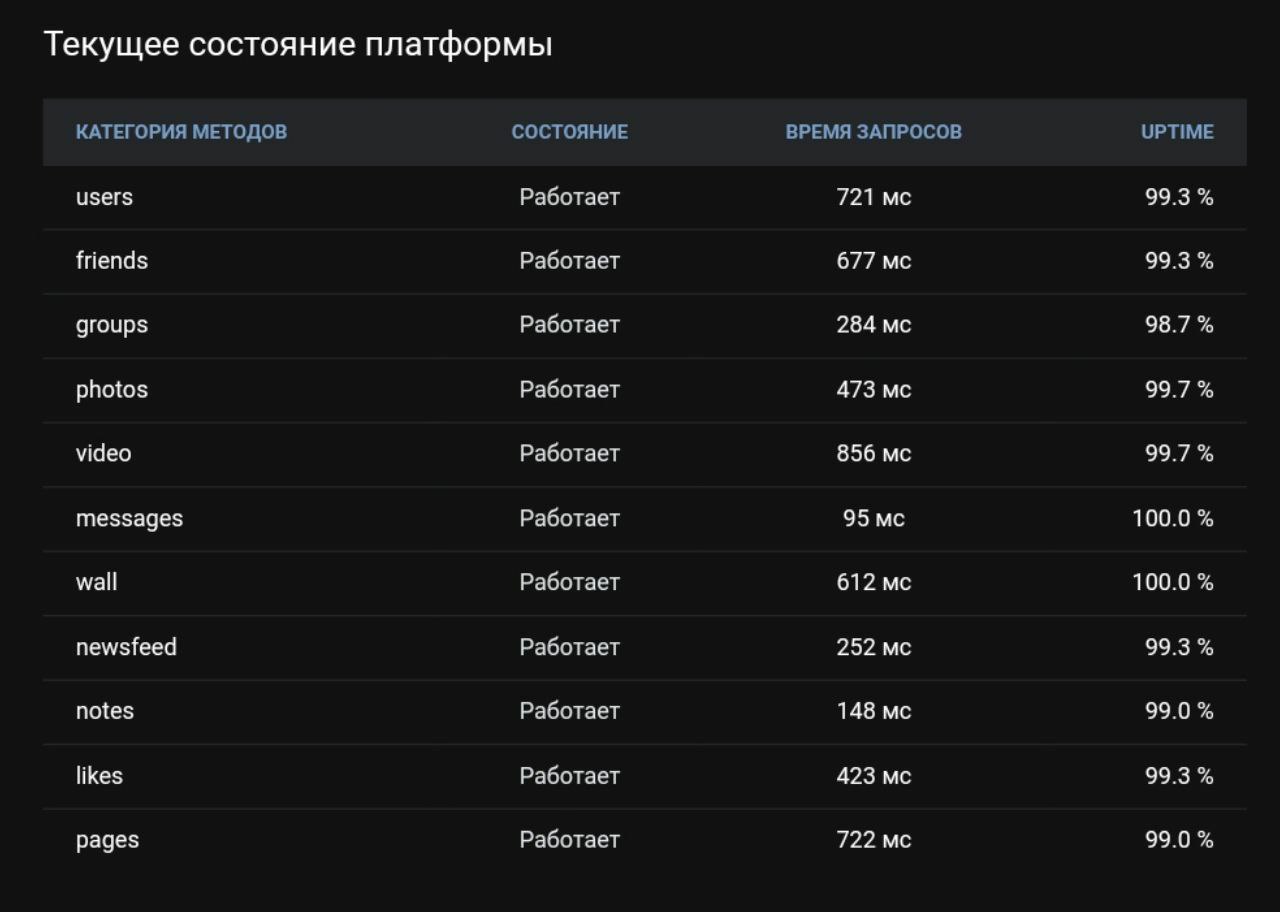1280x912 pixels.
Task: Open the likes method category
Action: tap(99, 776)
